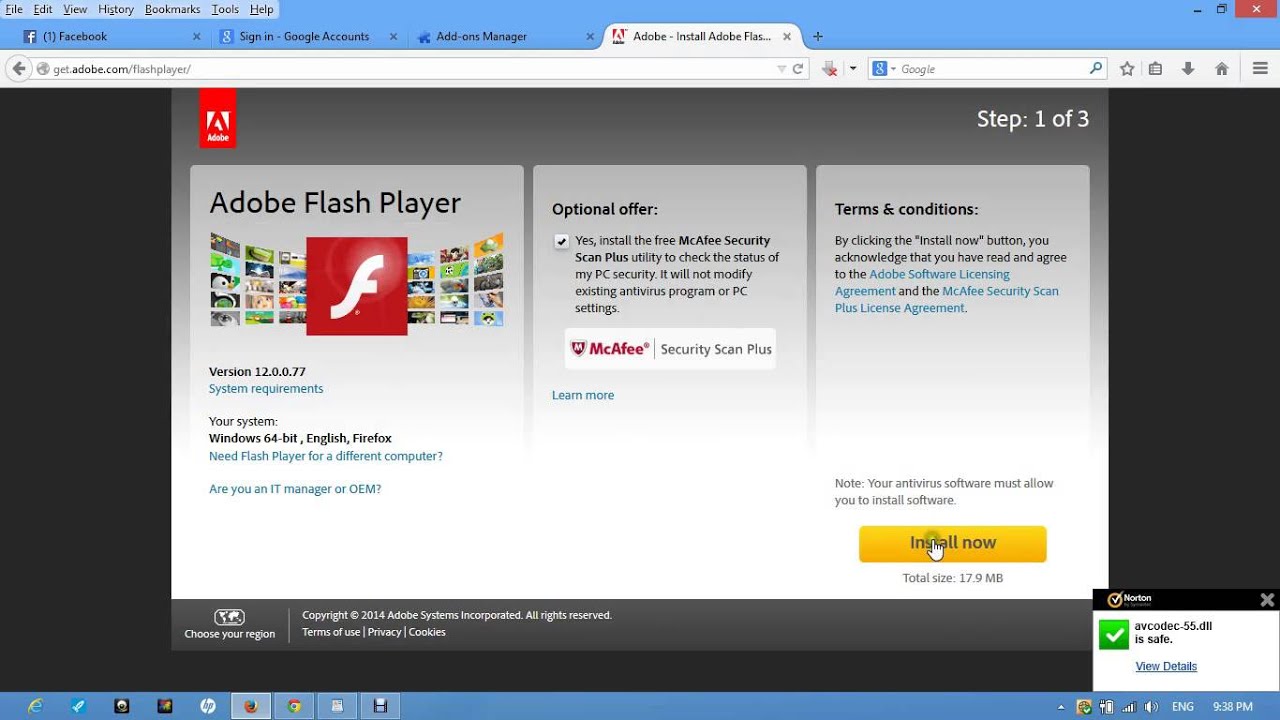
Task: Go to Firefox home page icon
Action: [1221, 69]
